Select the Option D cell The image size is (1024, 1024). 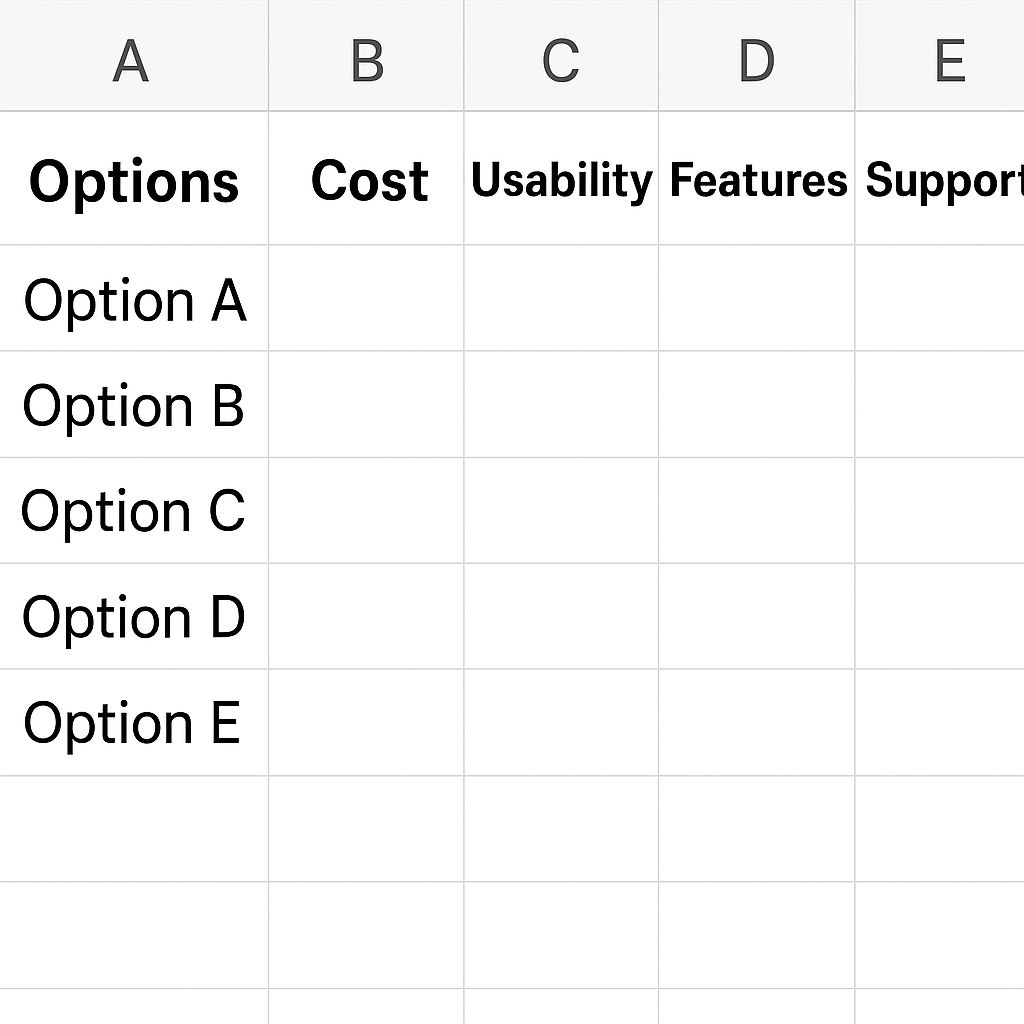(134, 616)
